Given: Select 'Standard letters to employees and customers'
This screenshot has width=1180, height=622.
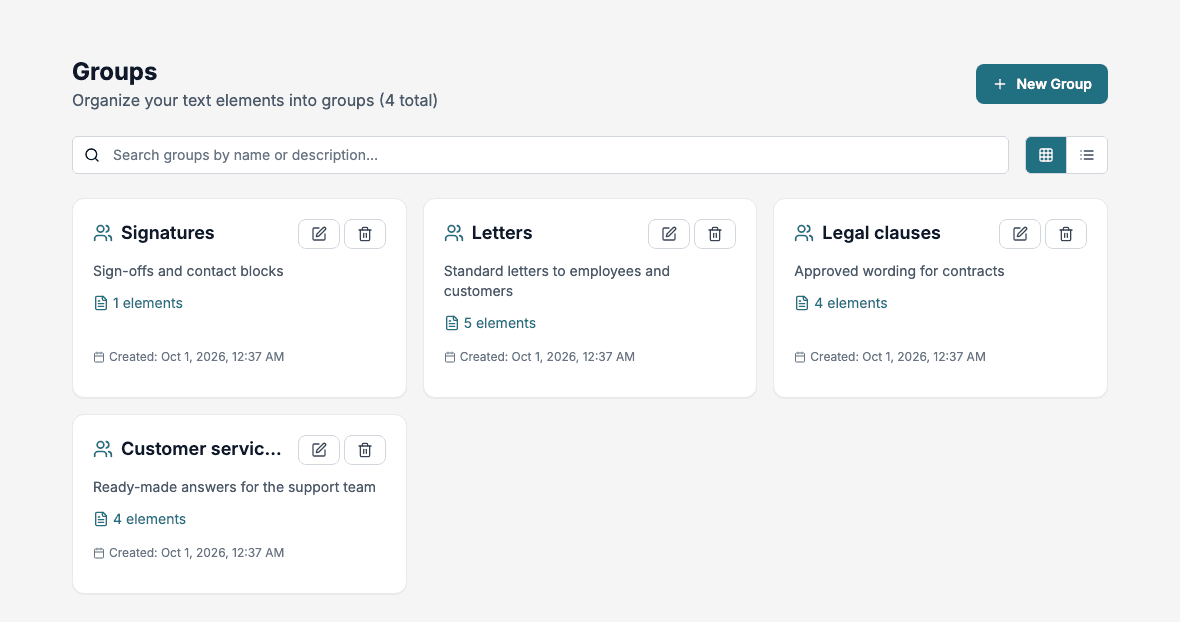Looking at the screenshot, I should (556, 281).
